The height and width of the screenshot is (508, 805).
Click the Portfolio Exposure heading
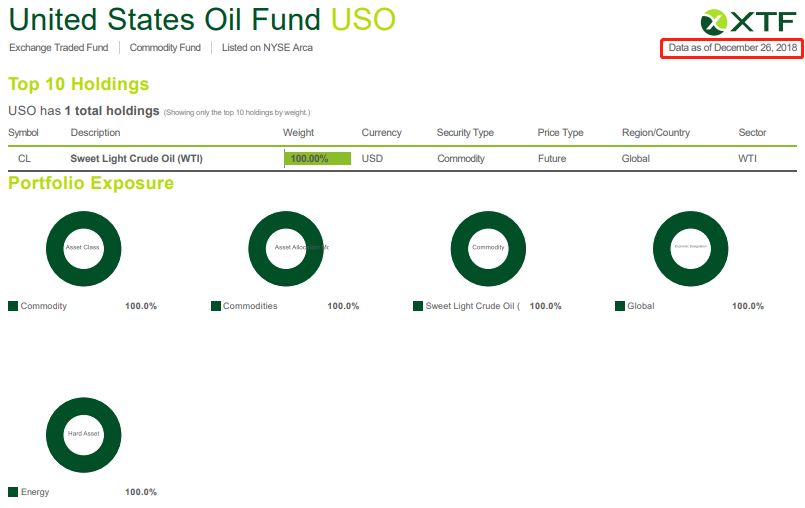[x=91, y=183]
